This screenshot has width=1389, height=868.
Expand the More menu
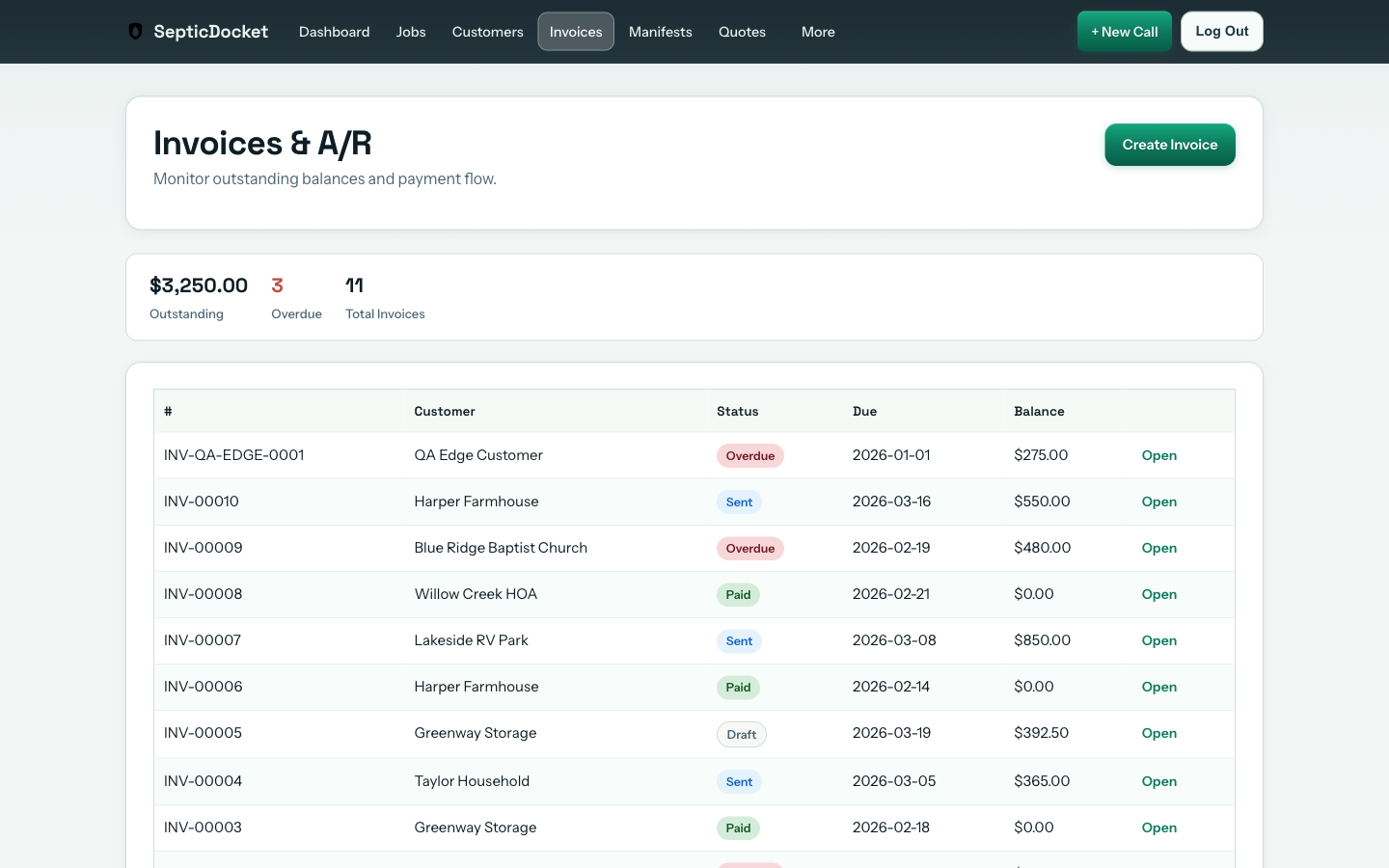[818, 32]
